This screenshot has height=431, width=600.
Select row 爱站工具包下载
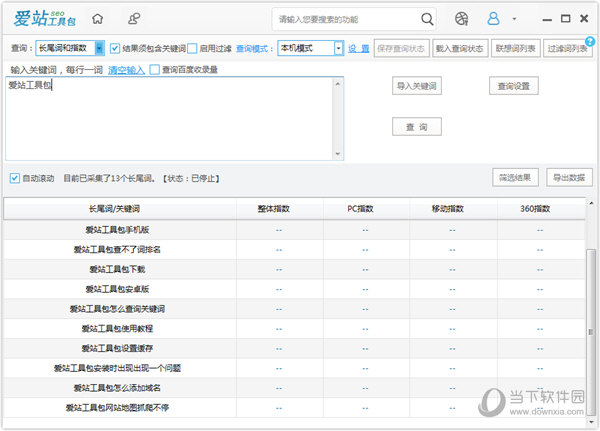(x=294, y=269)
